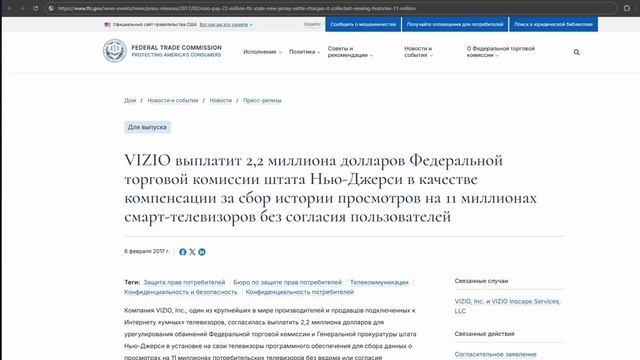Click the date '6 февраля 2017 г.'
Image resolution: width=640 pixels, height=360 pixels.
[x=147, y=251]
